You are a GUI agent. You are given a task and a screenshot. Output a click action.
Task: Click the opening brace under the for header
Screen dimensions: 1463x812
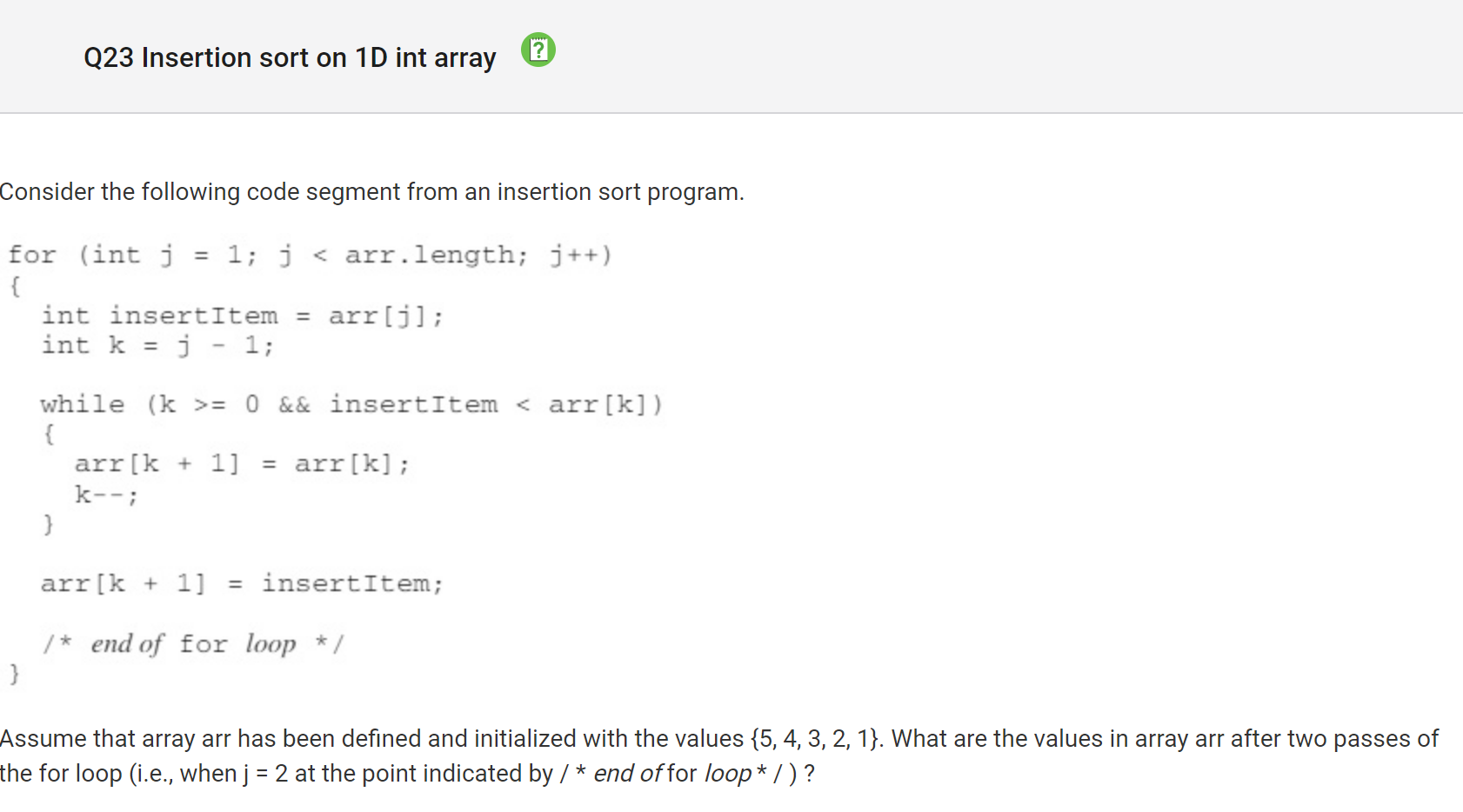pos(15,285)
